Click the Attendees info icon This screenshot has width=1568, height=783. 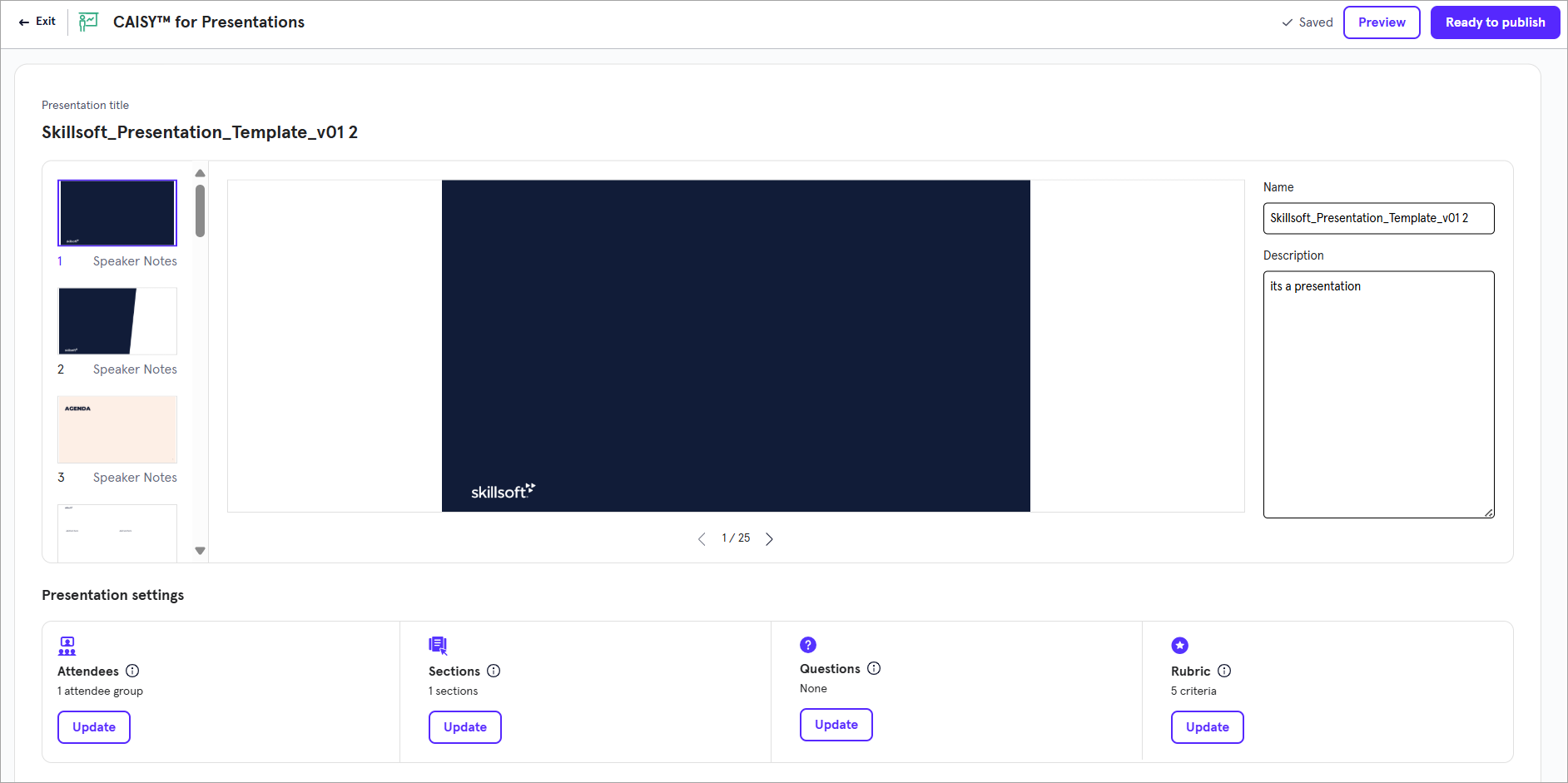(132, 671)
